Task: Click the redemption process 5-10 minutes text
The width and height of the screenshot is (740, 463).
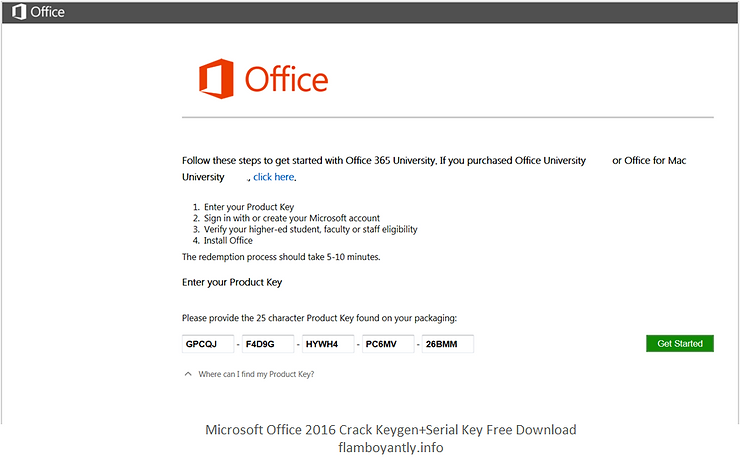Action: click(x=281, y=257)
